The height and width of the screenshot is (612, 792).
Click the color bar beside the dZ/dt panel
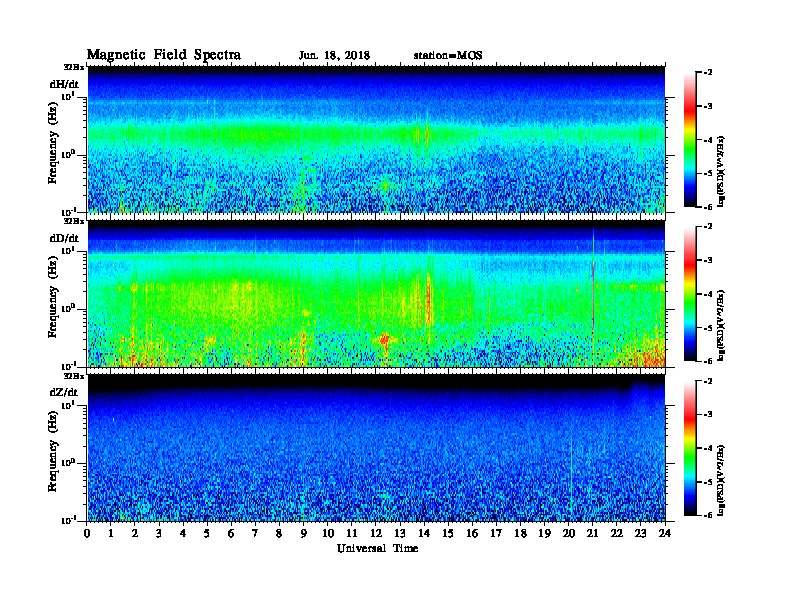[x=690, y=448]
